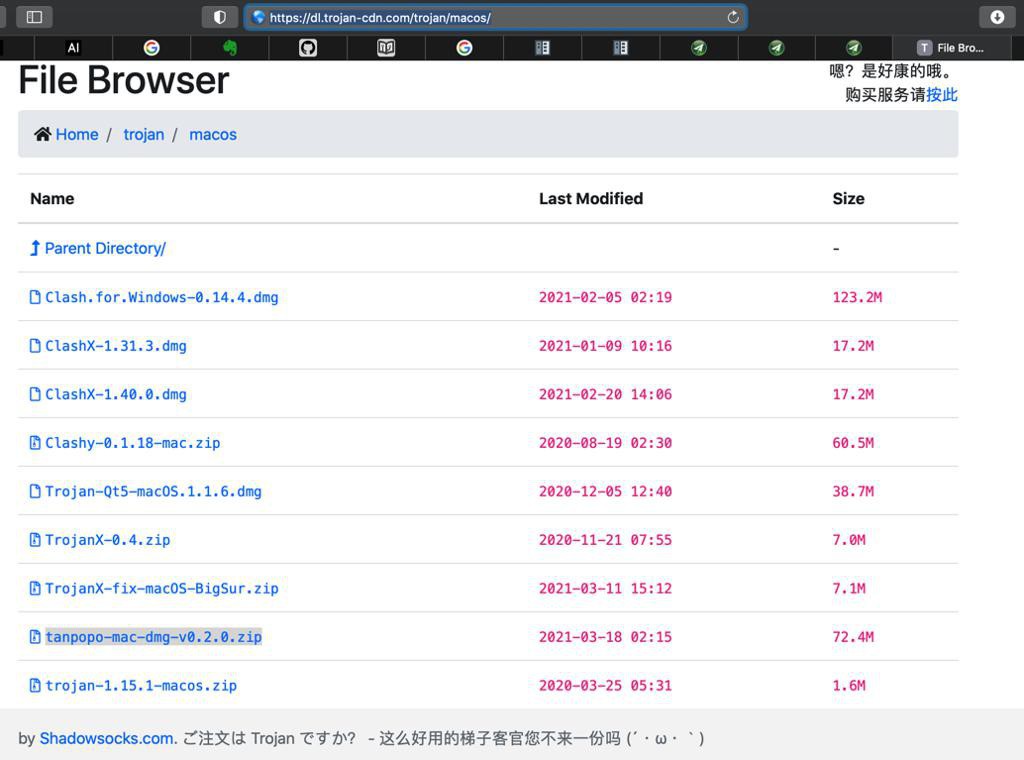Toggle the Safari sidebar button
1024x760 pixels.
click(x=34, y=17)
